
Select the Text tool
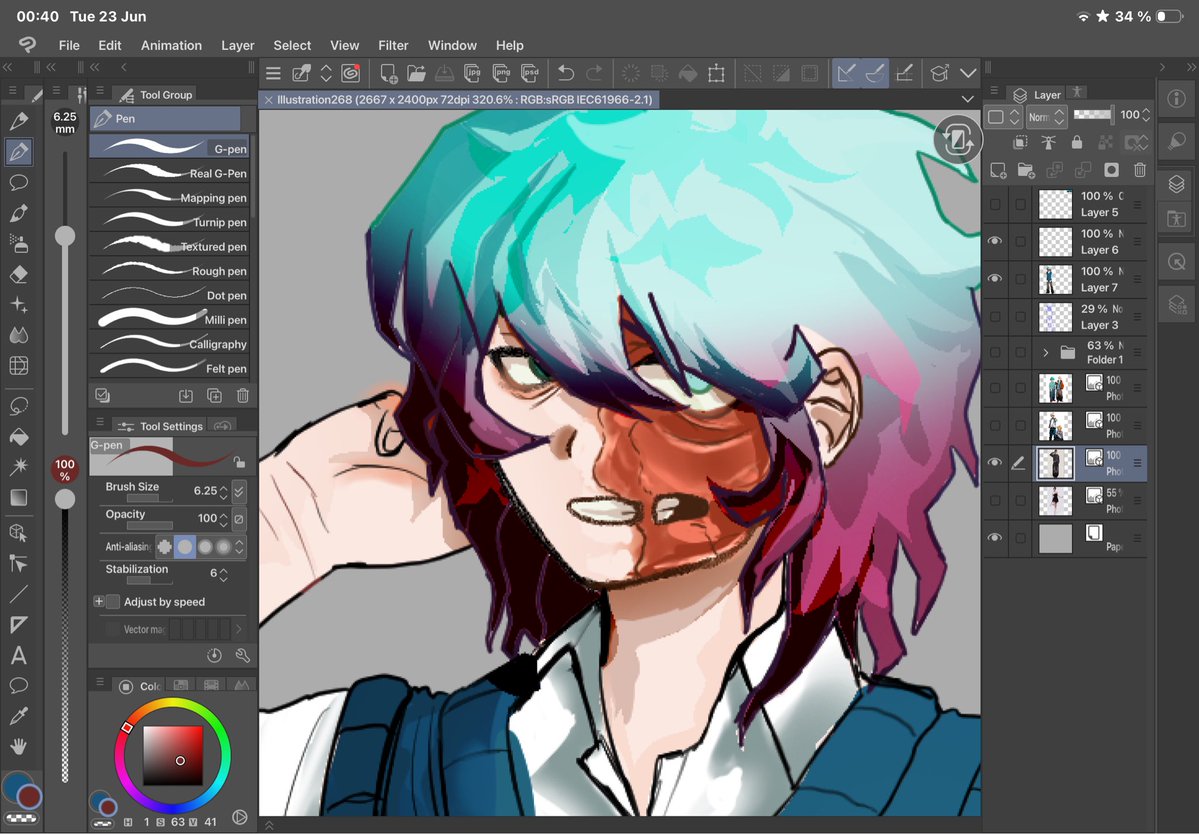[x=19, y=655]
